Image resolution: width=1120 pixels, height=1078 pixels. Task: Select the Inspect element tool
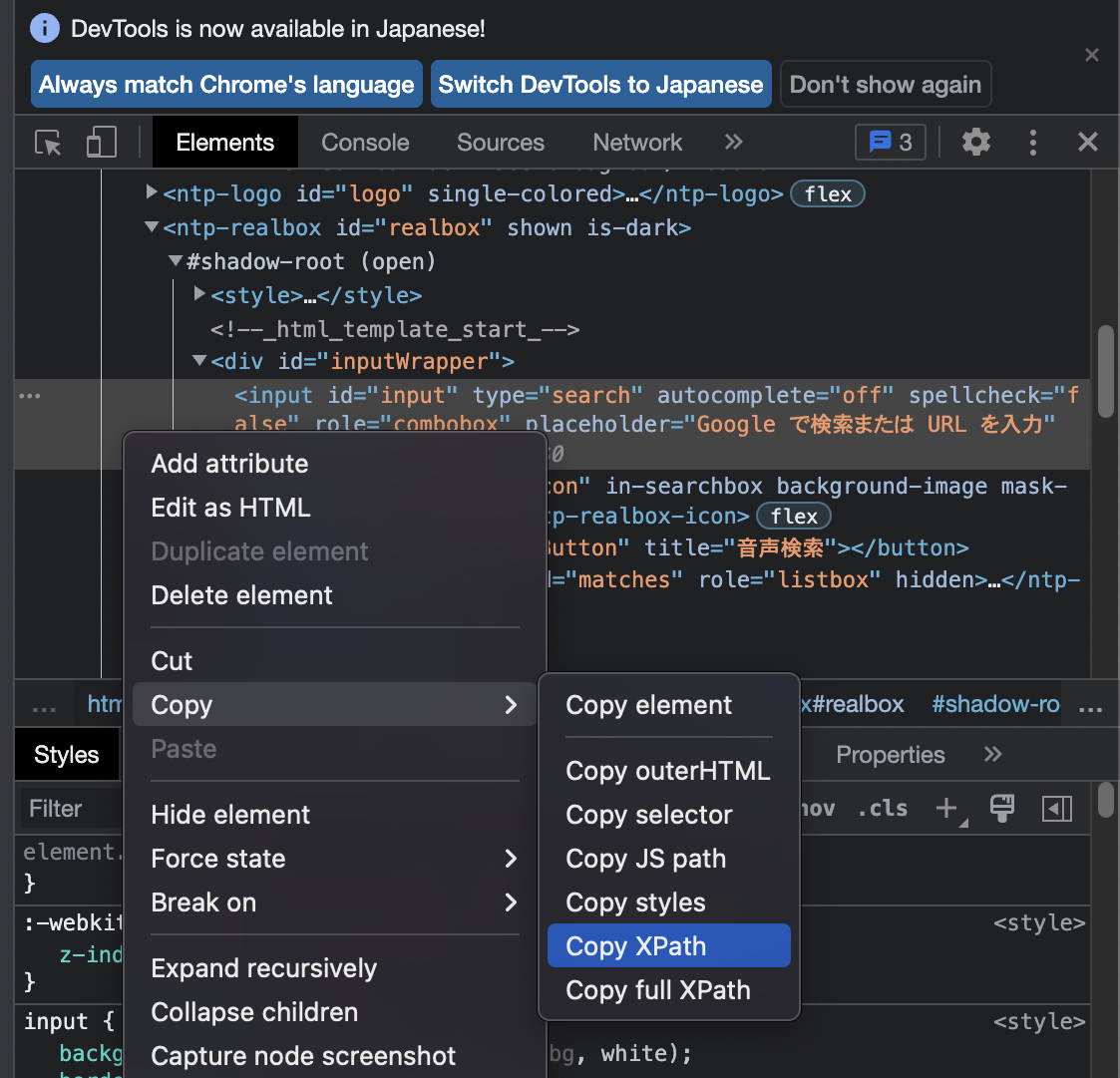(47, 142)
